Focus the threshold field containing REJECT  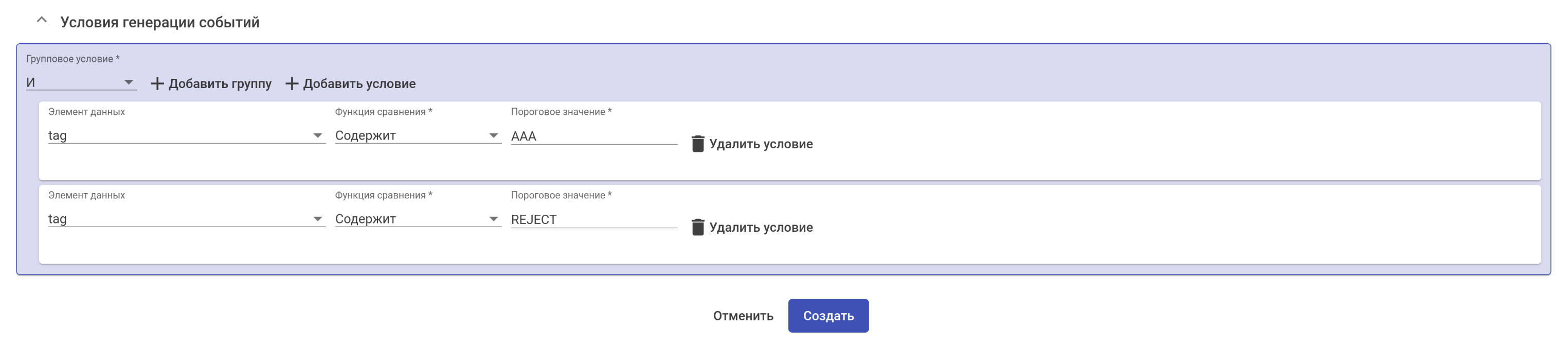593,219
